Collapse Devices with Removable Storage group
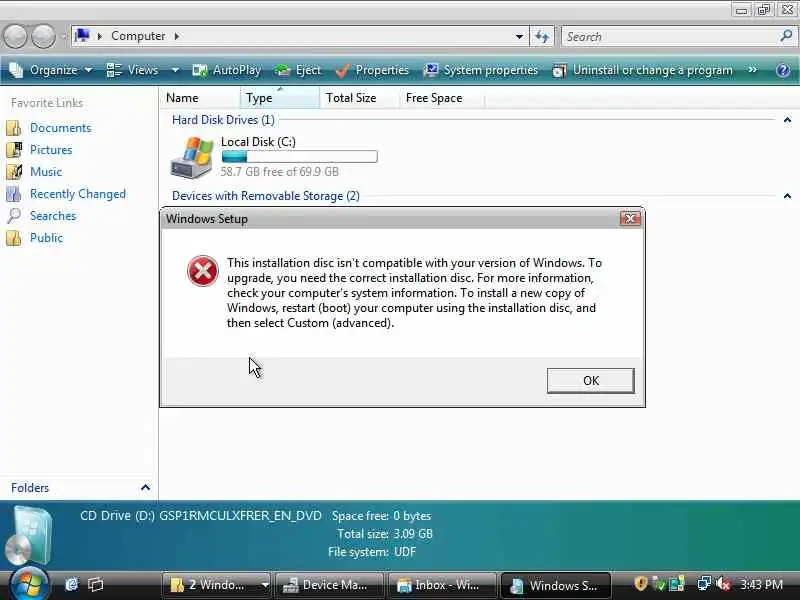This screenshot has height=600, width=800. click(787, 196)
